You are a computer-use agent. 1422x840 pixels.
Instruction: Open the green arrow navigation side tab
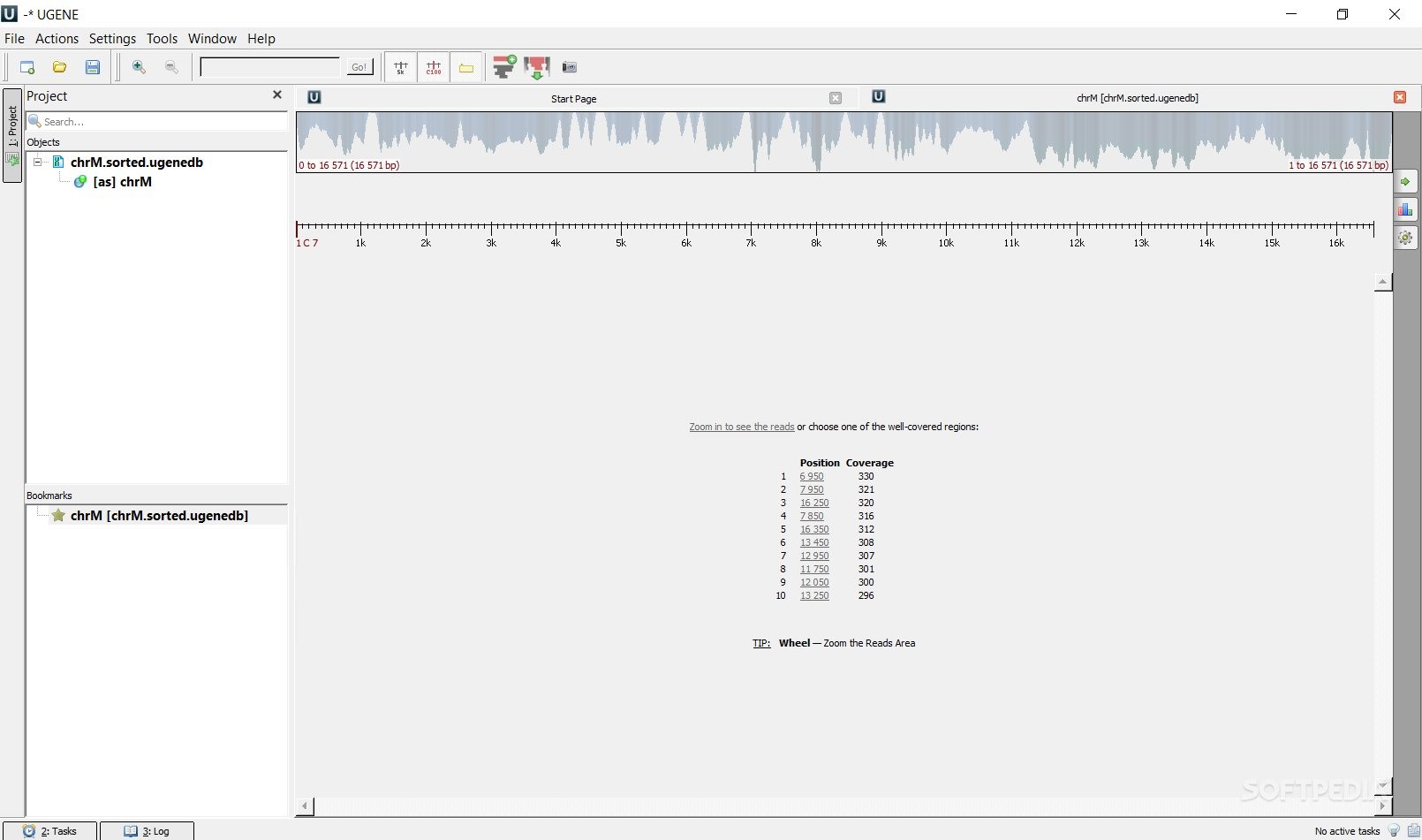(1405, 181)
